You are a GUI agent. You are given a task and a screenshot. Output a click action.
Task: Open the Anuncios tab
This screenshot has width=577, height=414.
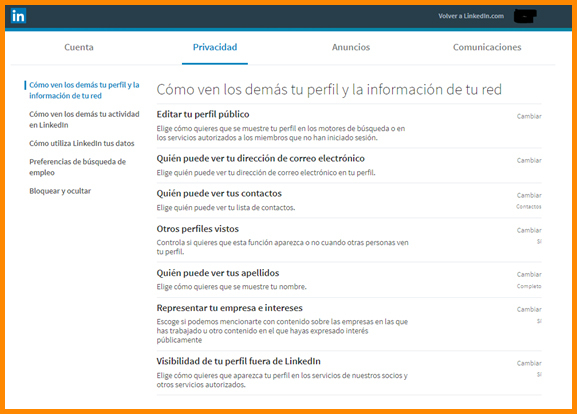[x=351, y=47]
